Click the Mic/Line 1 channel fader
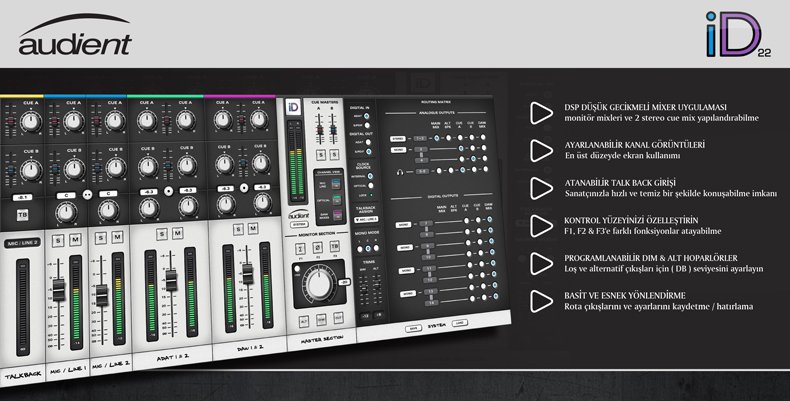790x401 pixels. click(59, 290)
